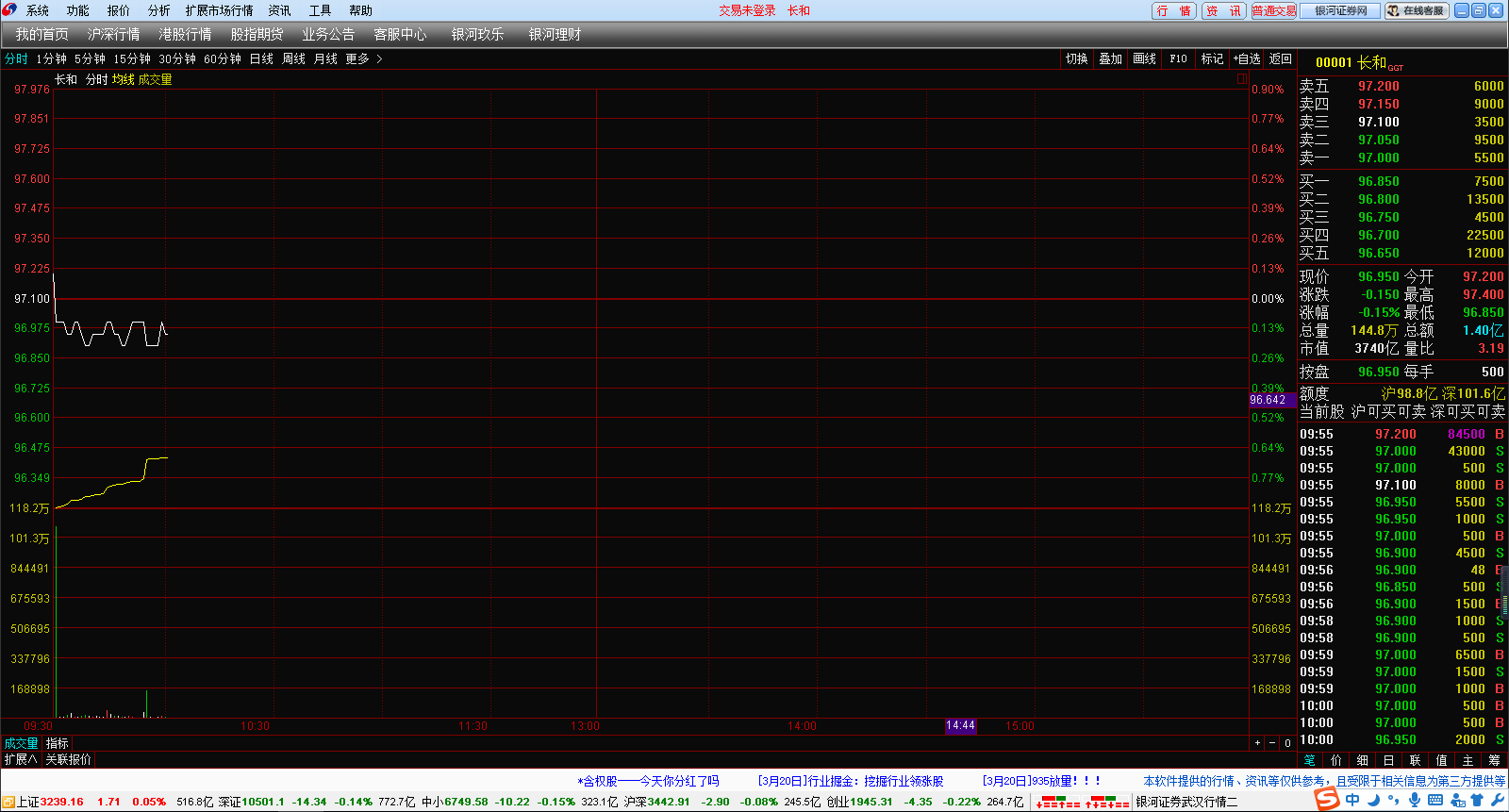This screenshot has height=812, width=1509.
Task: Click the plus zoom-in chart button
Action: click(x=1257, y=743)
